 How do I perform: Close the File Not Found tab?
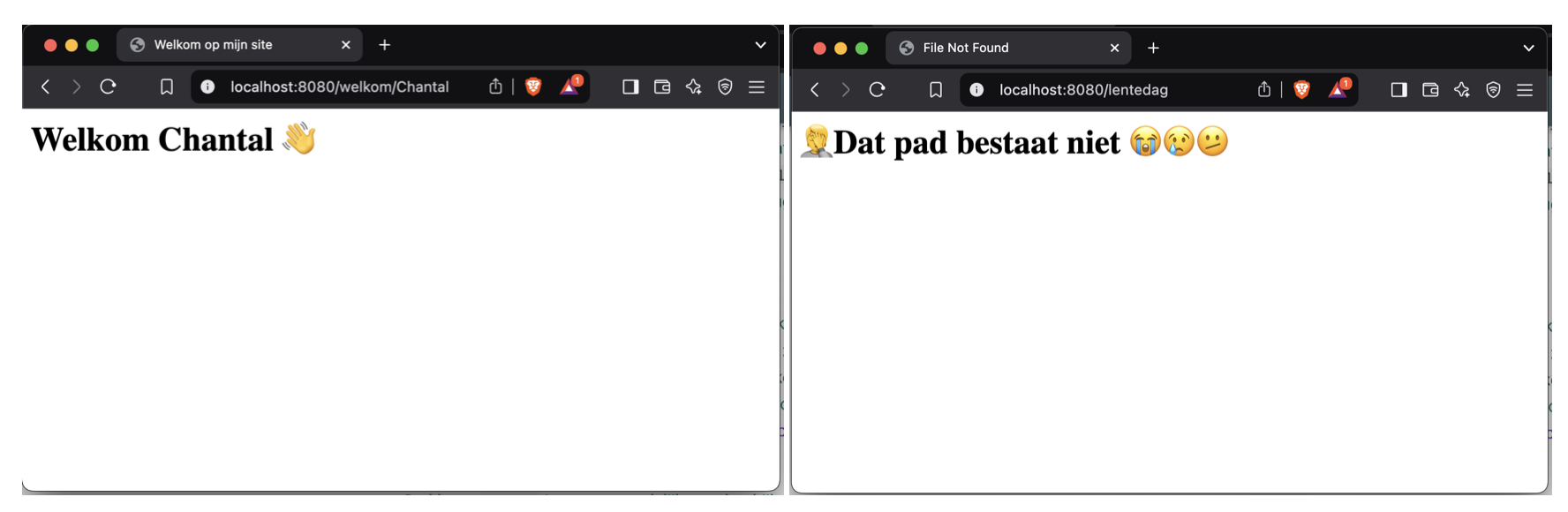[x=1114, y=48]
